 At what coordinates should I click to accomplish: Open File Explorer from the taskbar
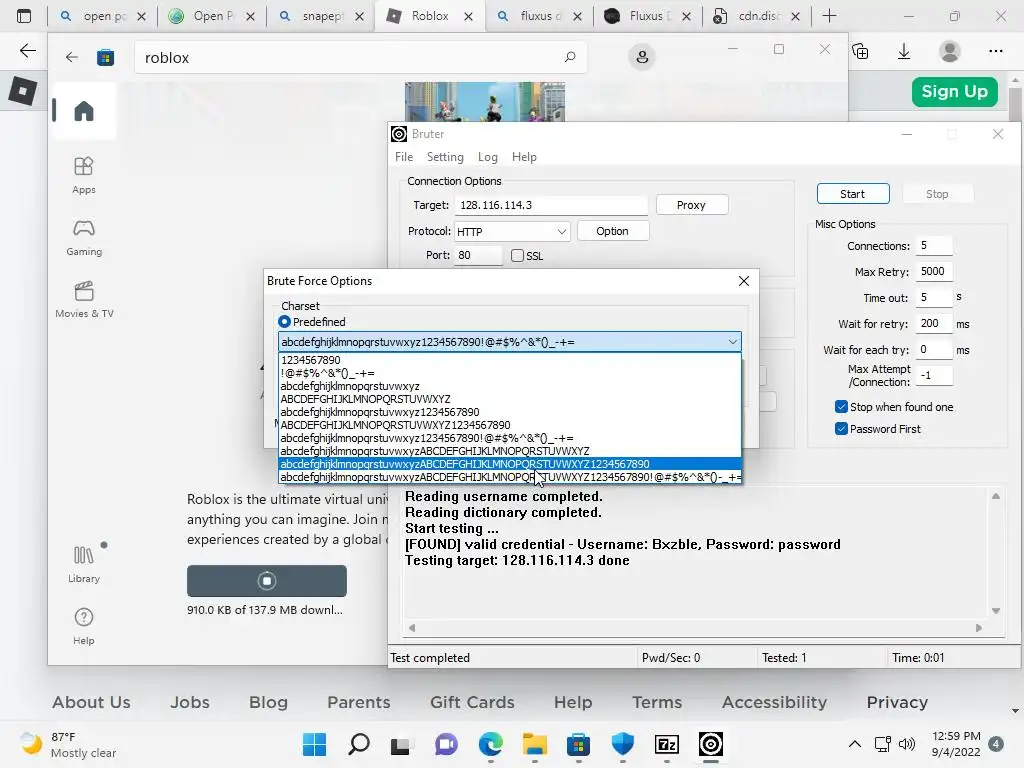click(x=534, y=744)
